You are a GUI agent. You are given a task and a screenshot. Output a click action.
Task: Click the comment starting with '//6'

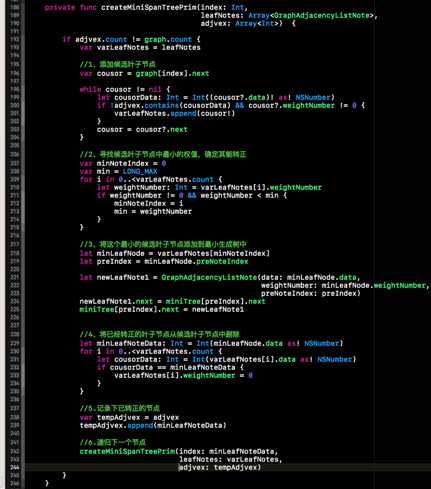coord(113,442)
